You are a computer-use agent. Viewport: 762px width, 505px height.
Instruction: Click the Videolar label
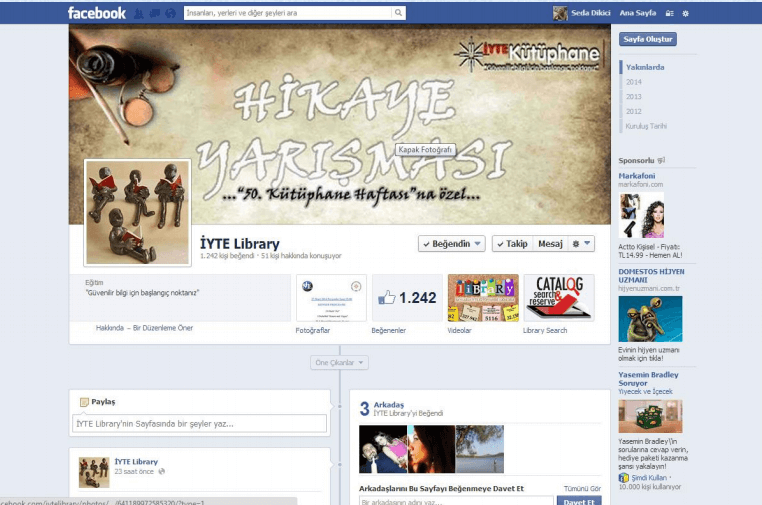point(459,330)
